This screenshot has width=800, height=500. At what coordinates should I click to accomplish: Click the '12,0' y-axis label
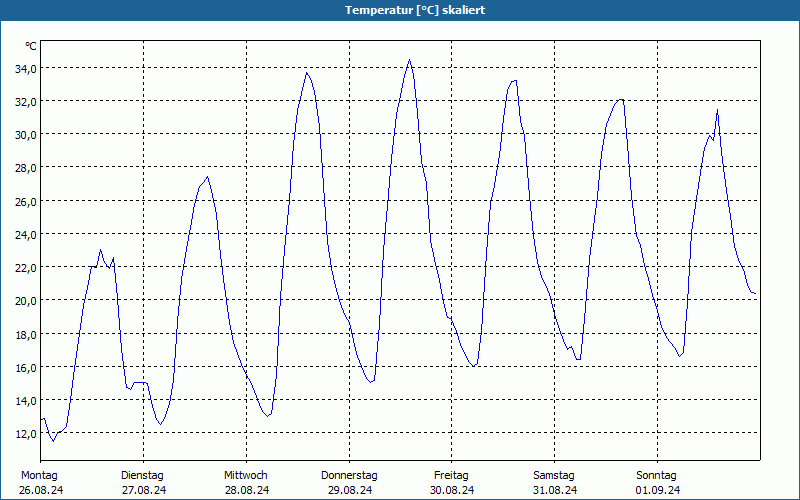(26, 434)
